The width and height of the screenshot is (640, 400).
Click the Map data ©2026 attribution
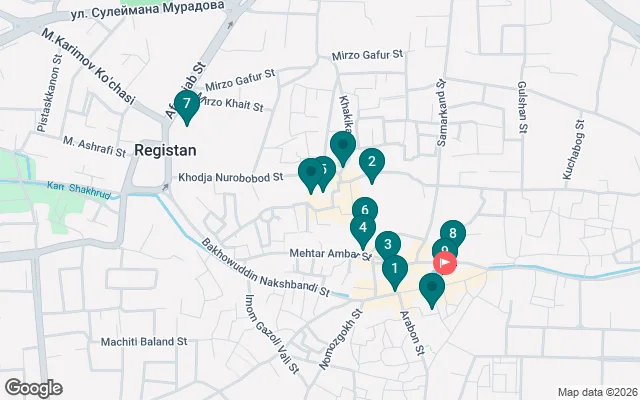[596, 391]
